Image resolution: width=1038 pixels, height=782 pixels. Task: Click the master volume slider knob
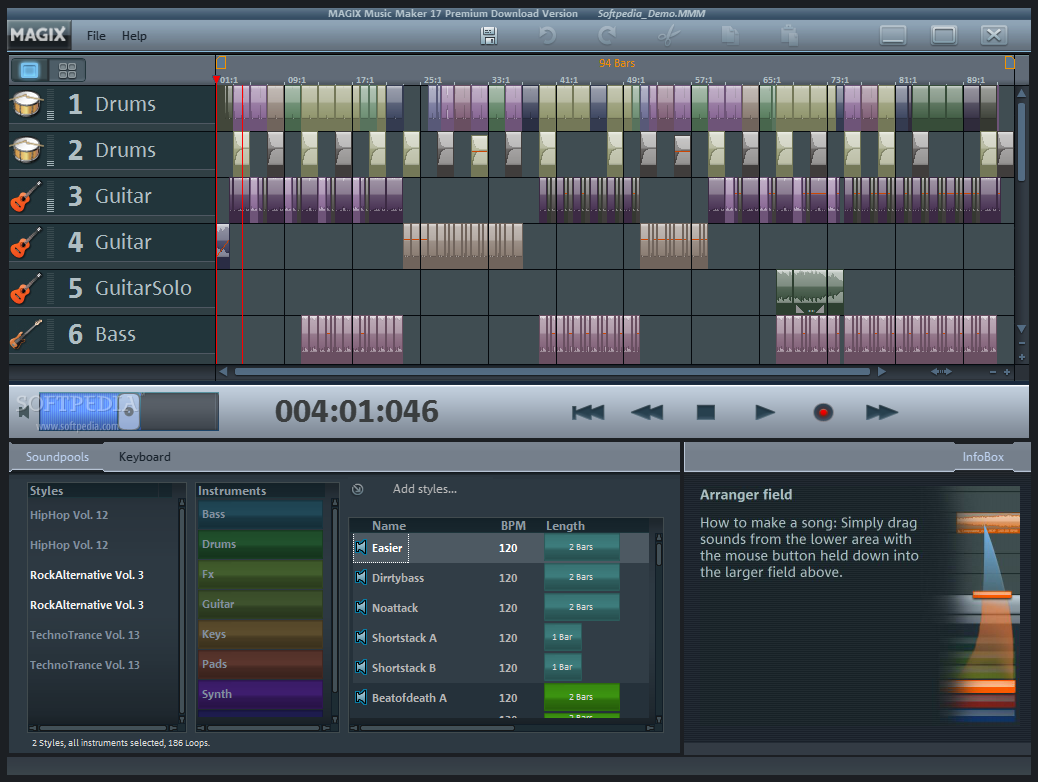(129, 412)
